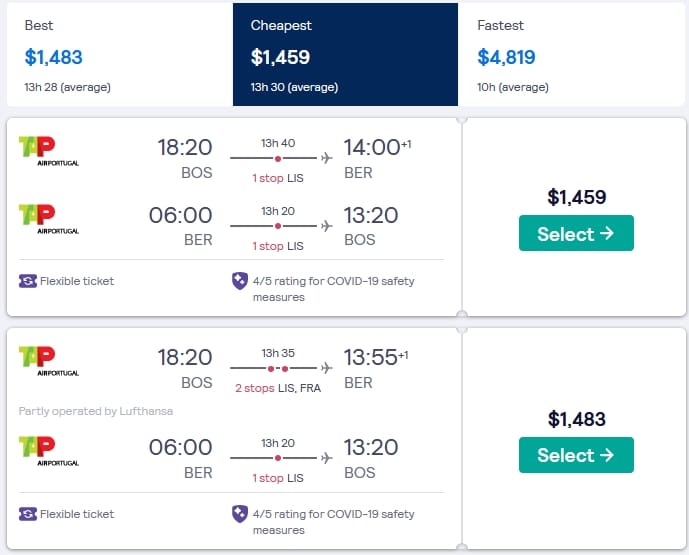Click TAP logo on second result's return flight
Viewport: 689px width, 555px height.
[48, 451]
